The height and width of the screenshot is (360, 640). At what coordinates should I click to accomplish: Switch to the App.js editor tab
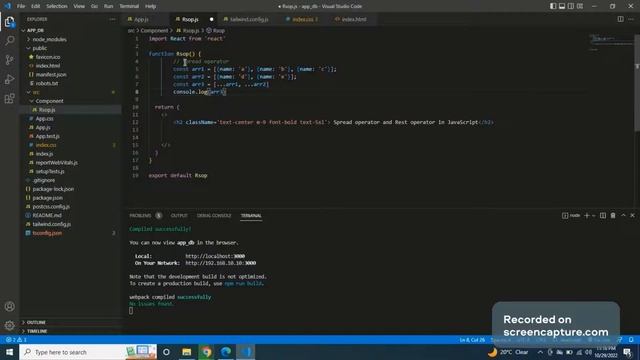(141, 19)
